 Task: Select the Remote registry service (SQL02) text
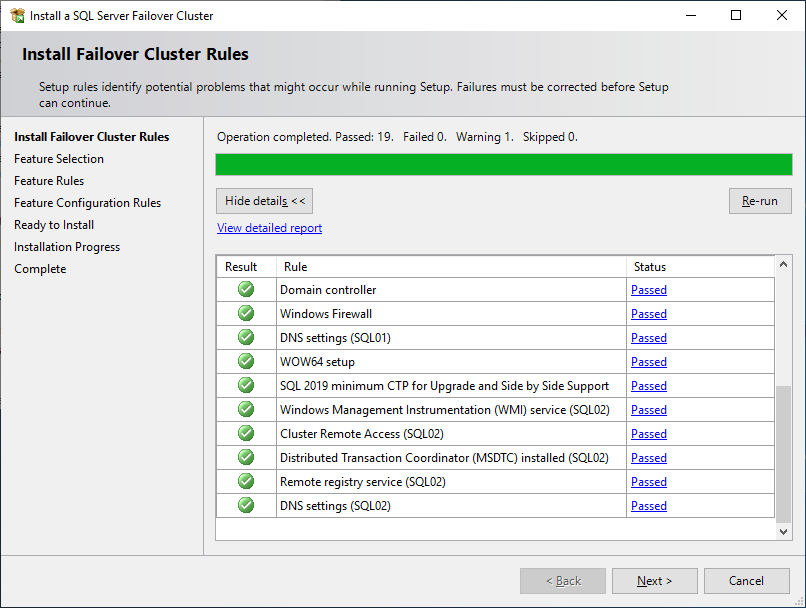(x=363, y=482)
